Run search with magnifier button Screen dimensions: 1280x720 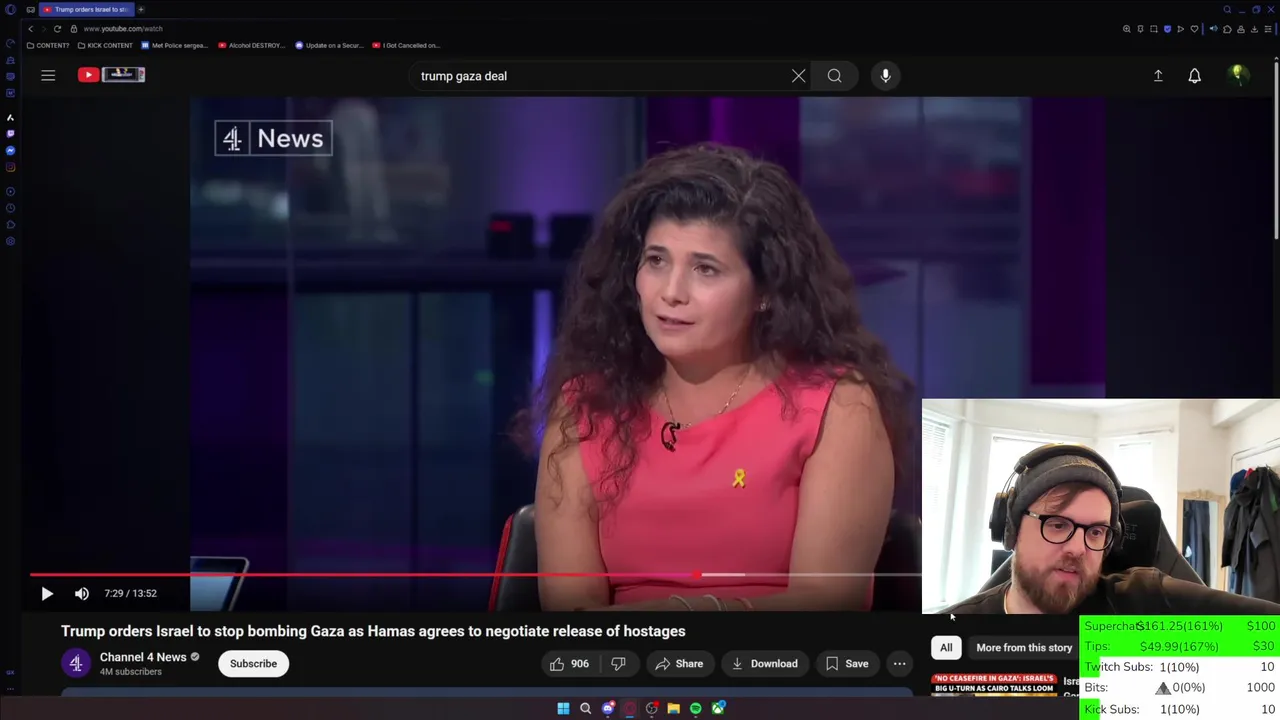click(834, 76)
